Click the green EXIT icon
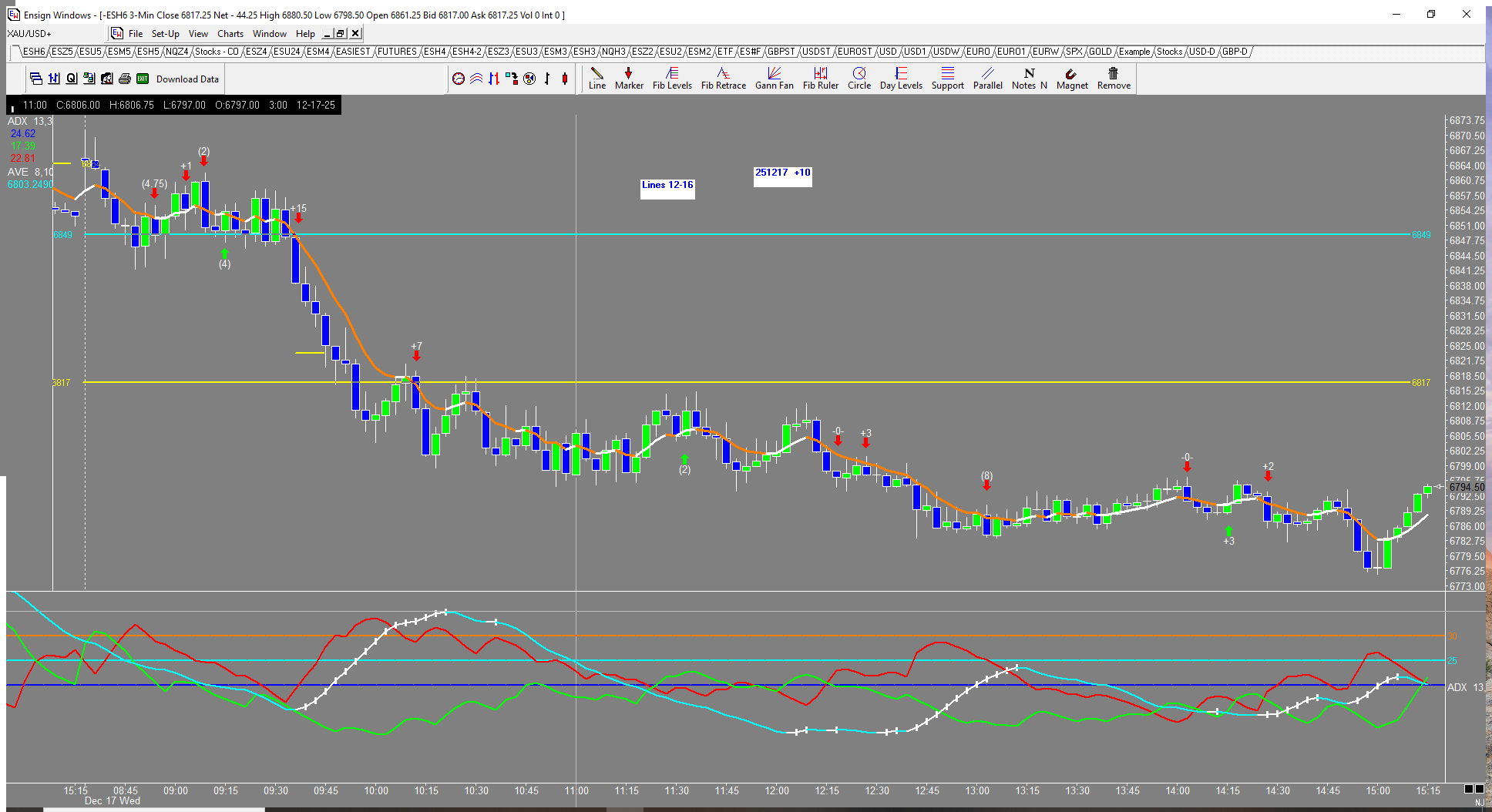 click(x=143, y=79)
